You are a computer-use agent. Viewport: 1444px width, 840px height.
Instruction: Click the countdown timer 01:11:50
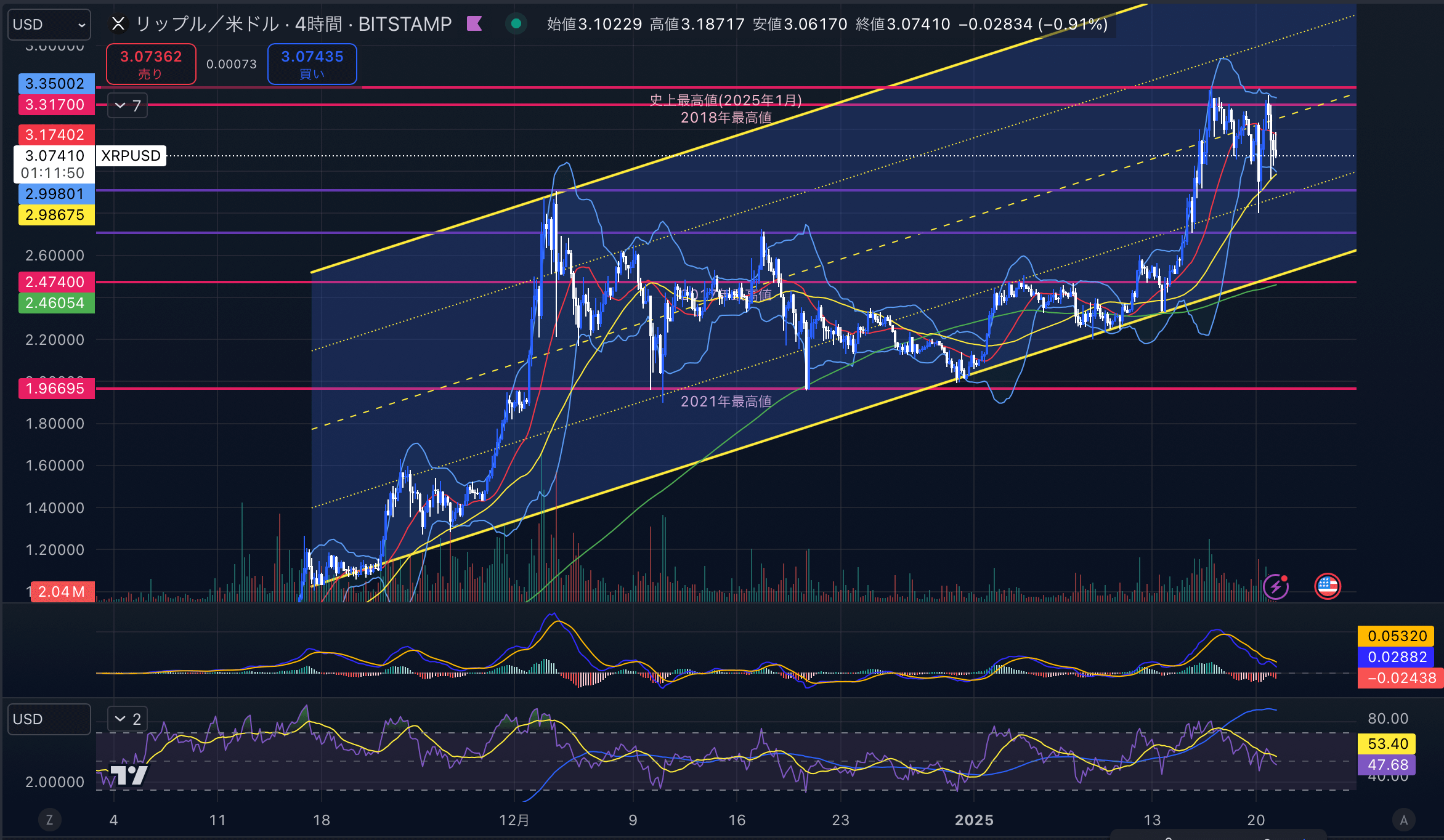pyautogui.click(x=52, y=173)
